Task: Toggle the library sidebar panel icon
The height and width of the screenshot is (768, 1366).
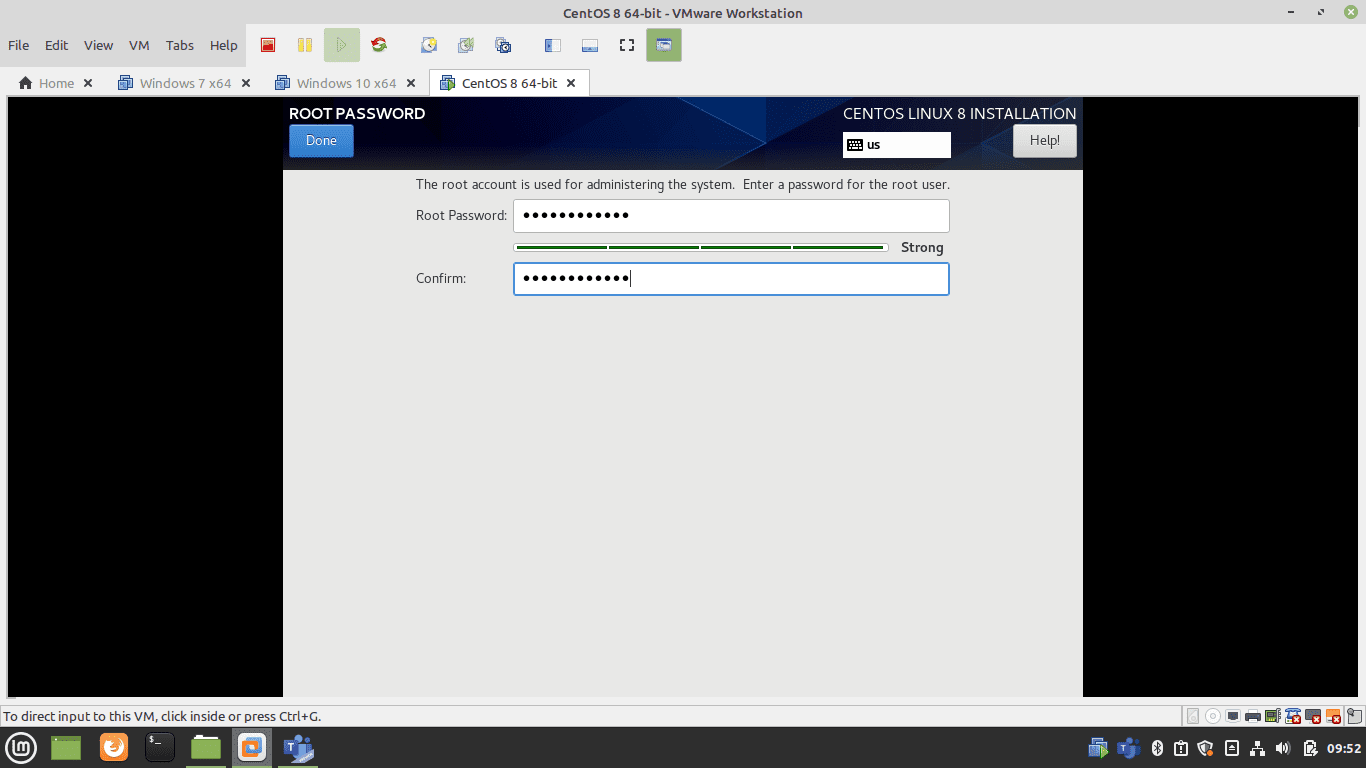Action: (x=552, y=45)
